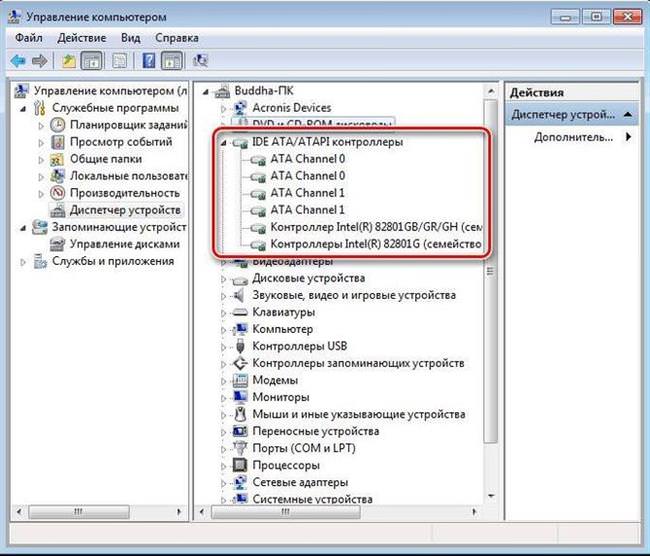Click the Up one level folder icon
This screenshot has width=650, height=556.
69,61
